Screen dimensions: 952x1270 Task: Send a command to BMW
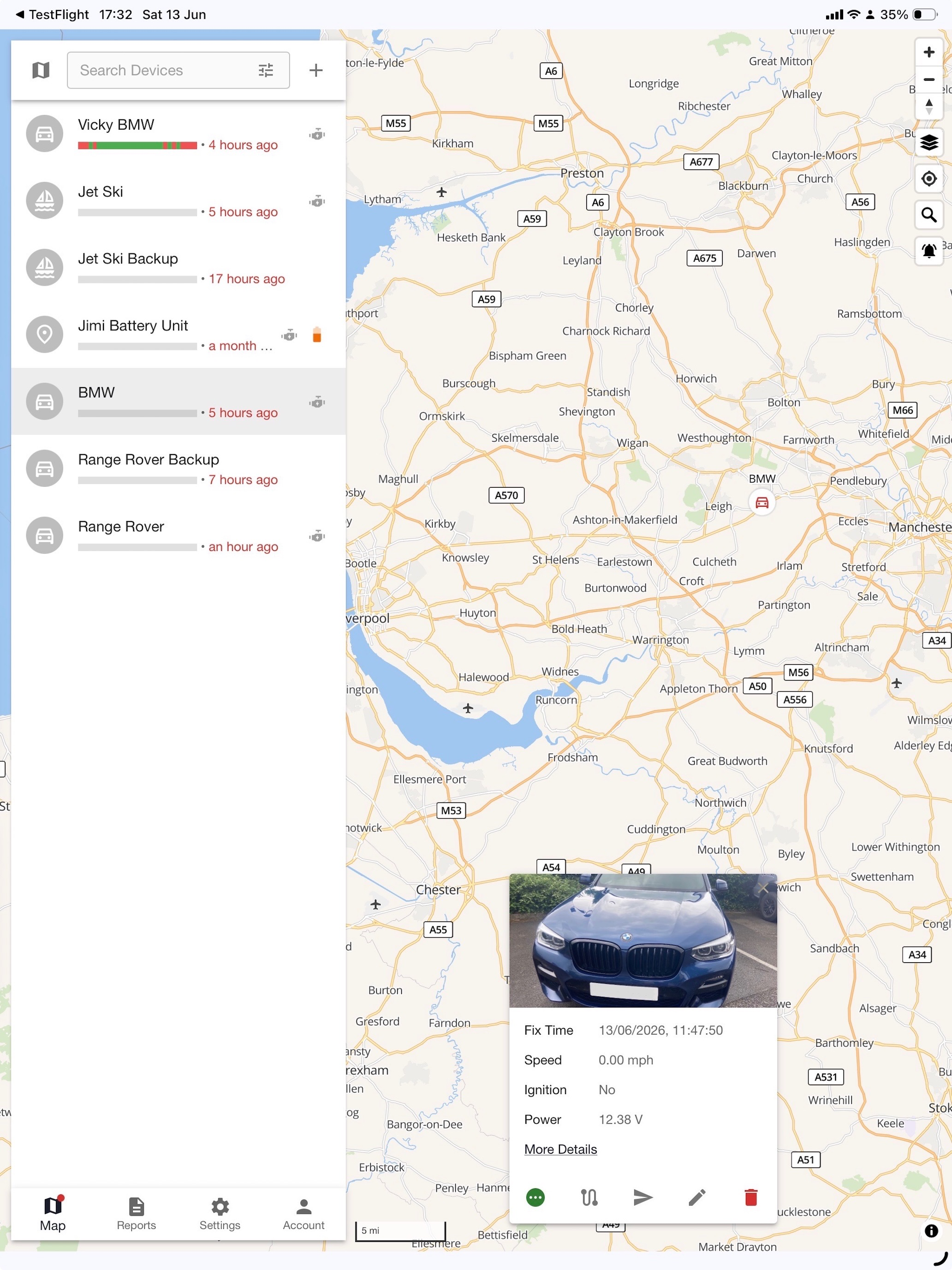643,1197
